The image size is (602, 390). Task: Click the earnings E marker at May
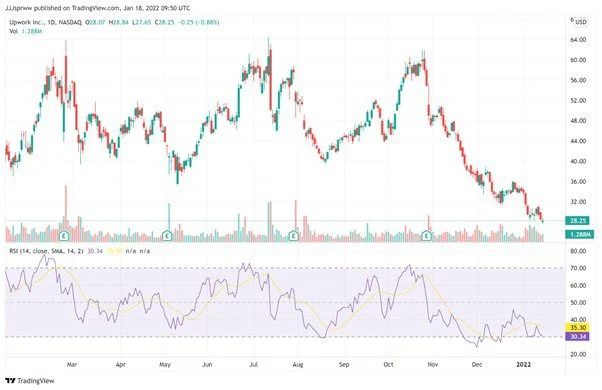[x=167, y=235]
